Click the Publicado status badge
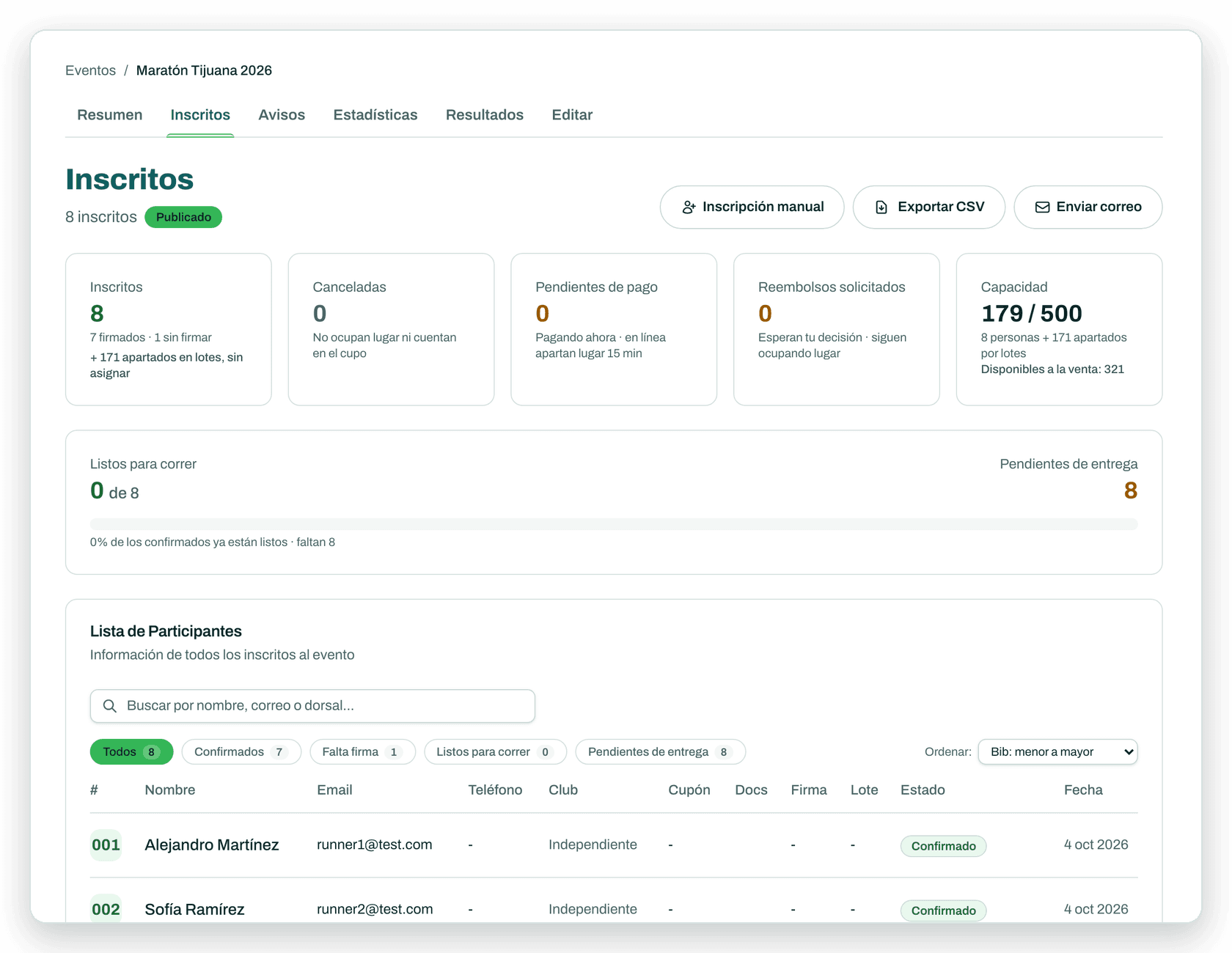The width and height of the screenshot is (1232, 953). coord(183,217)
